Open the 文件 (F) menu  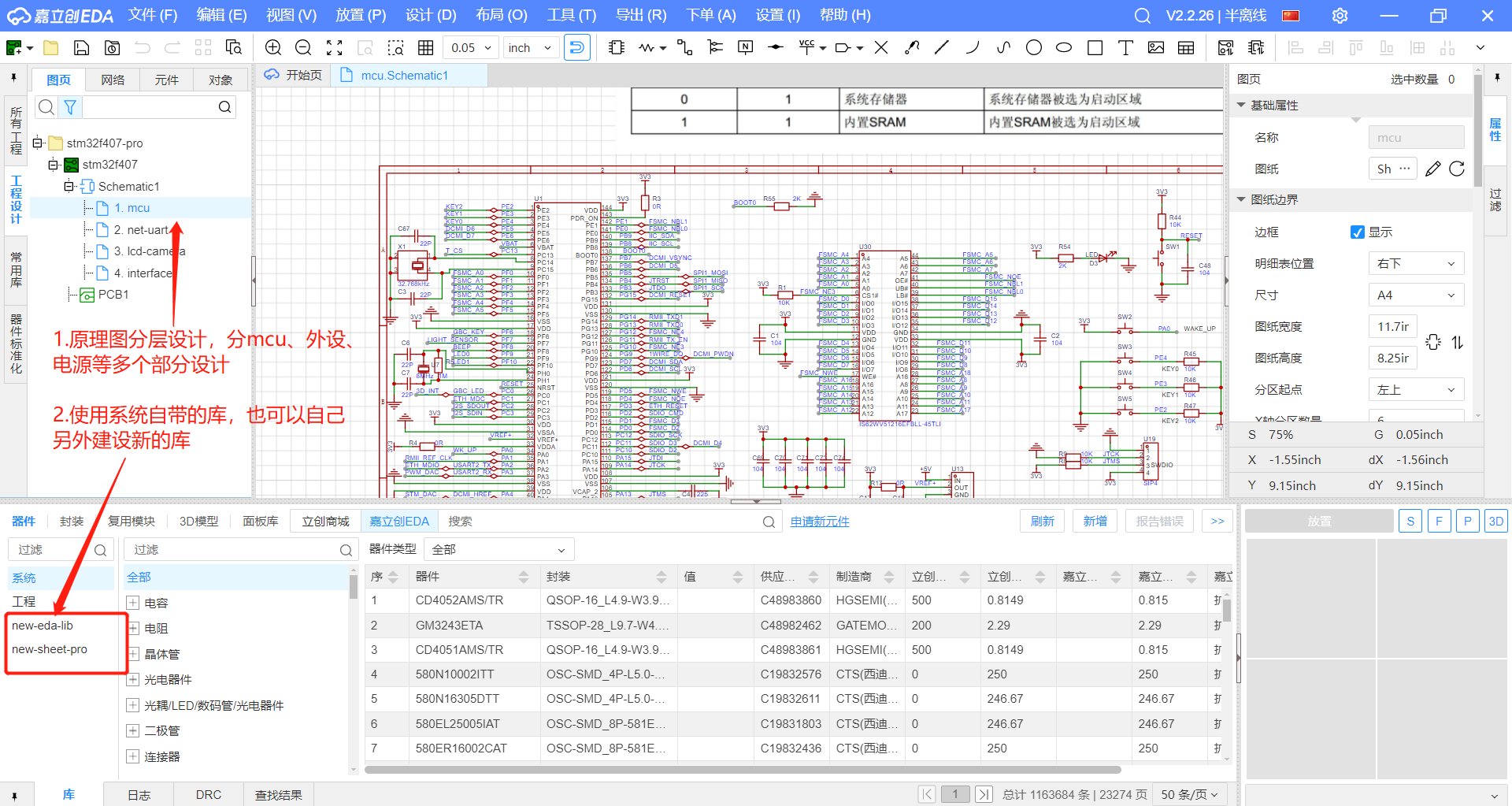pos(153,15)
